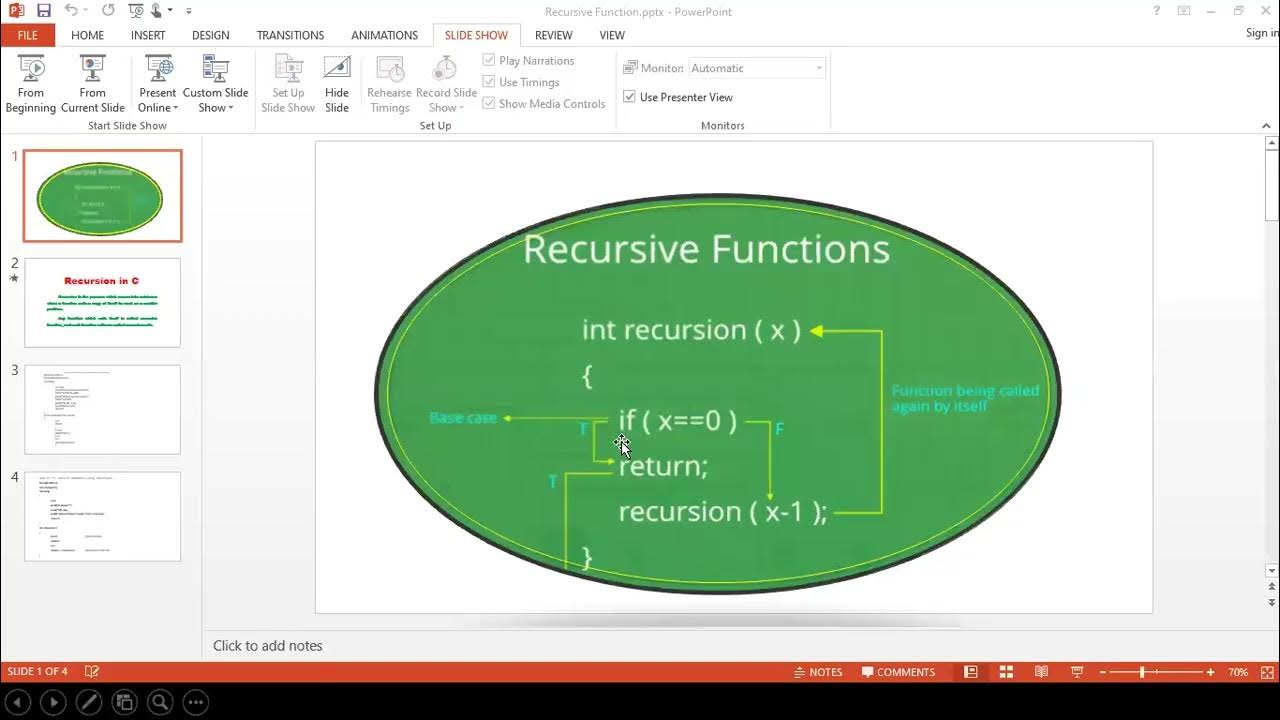Click PowerPoint Help question mark

click(x=1157, y=11)
